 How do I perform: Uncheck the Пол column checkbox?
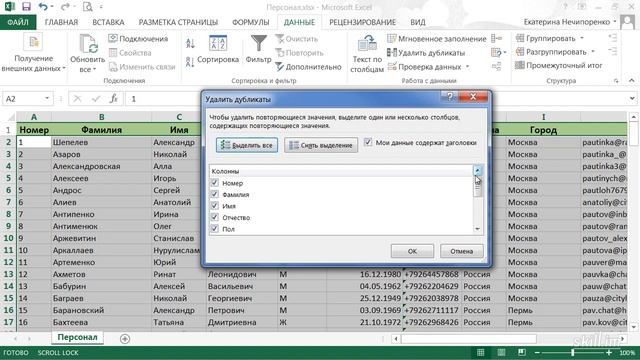click(x=215, y=229)
